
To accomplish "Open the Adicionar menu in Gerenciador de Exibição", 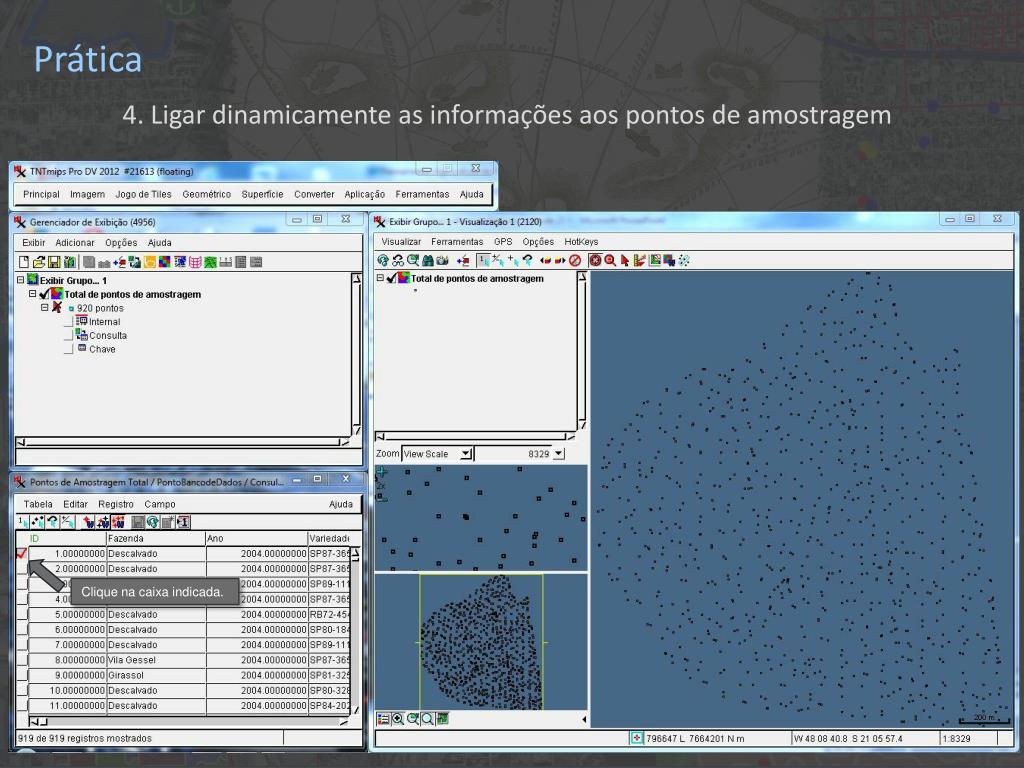I will [75, 243].
